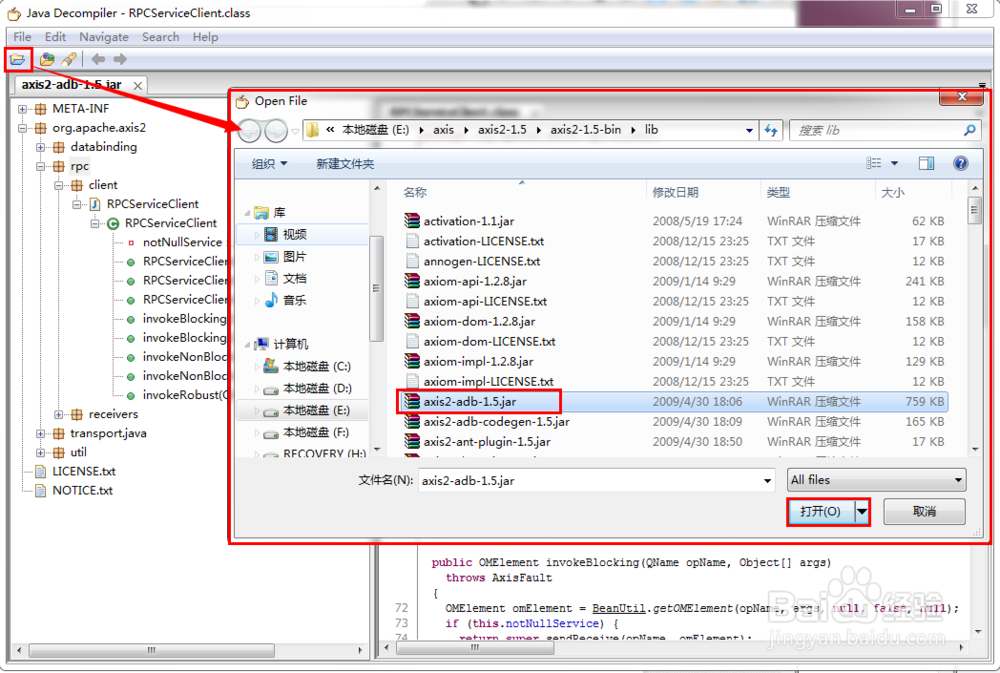Select Local Disk (C:) in sidebar
The width and height of the screenshot is (1000, 673).
(316, 366)
